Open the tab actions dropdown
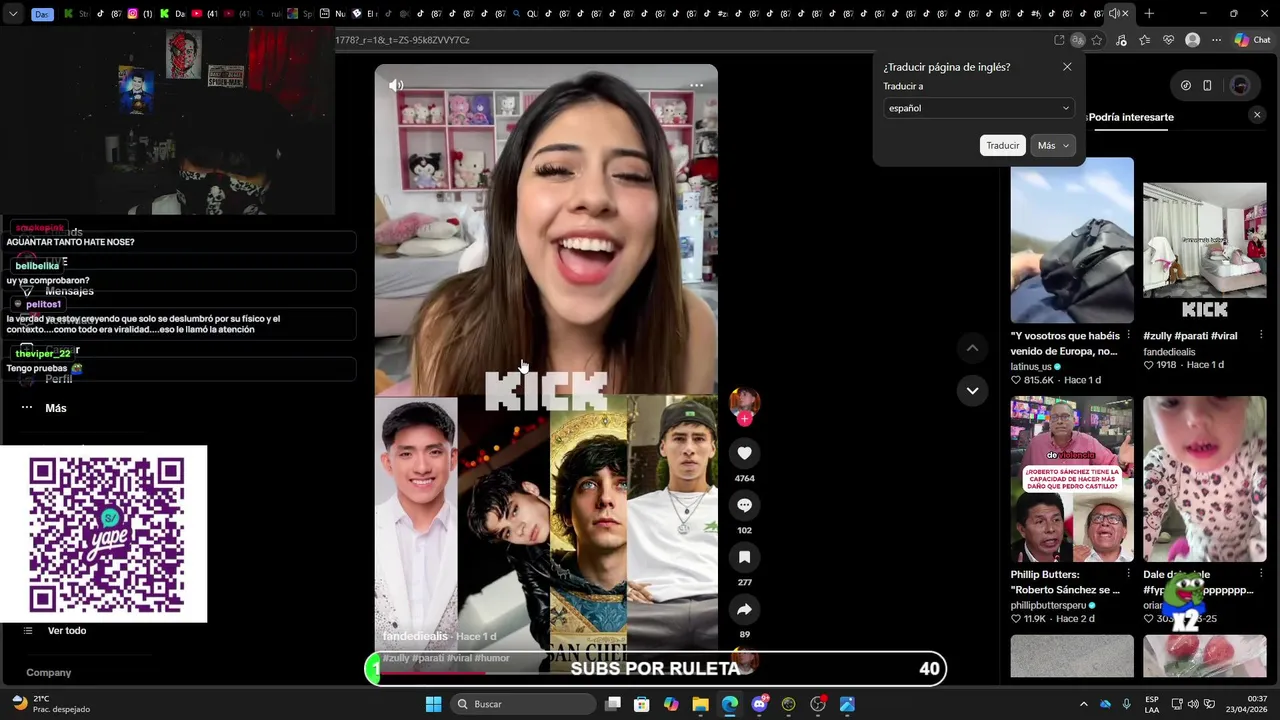This screenshot has height=720, width=1280. [x=12, y=14]
